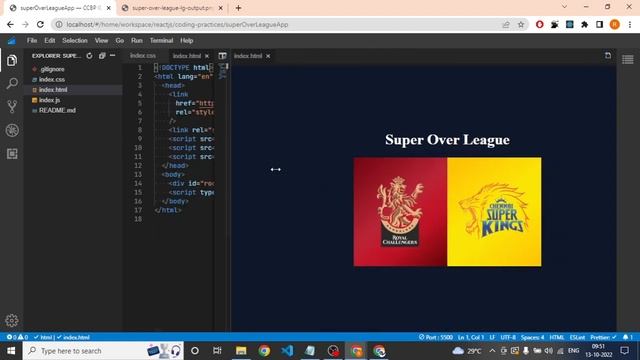Open the Chrome profile avatar
Screen dimensions: 640x360
(x=614, y=24)
